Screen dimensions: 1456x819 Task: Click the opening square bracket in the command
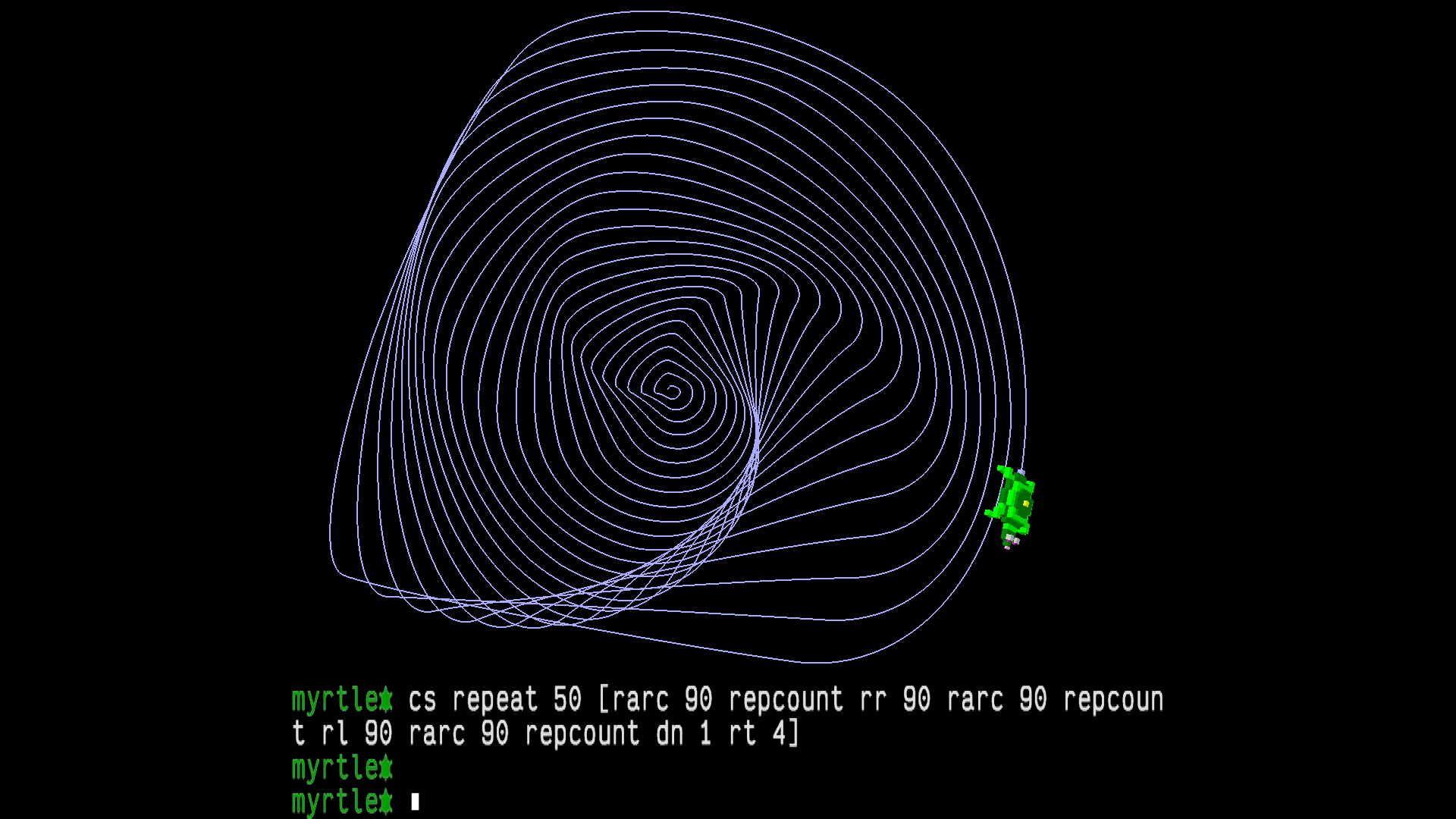tap(604, 700)
